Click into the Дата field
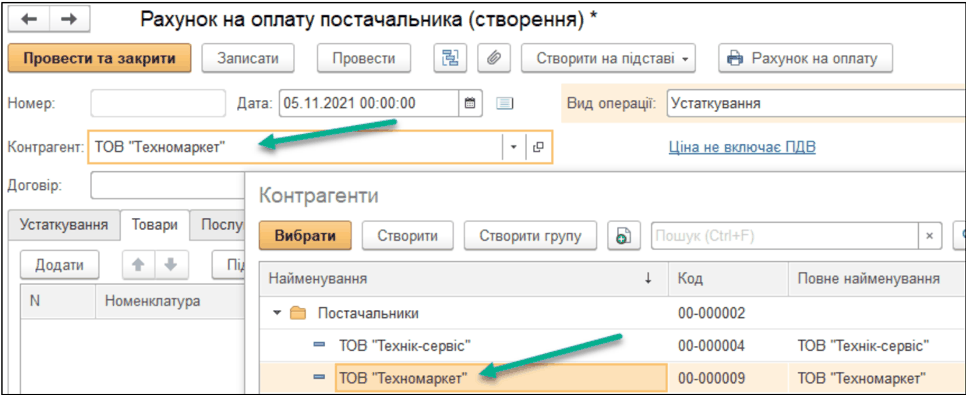Viewport: 966px width, 395px height. 368,103
